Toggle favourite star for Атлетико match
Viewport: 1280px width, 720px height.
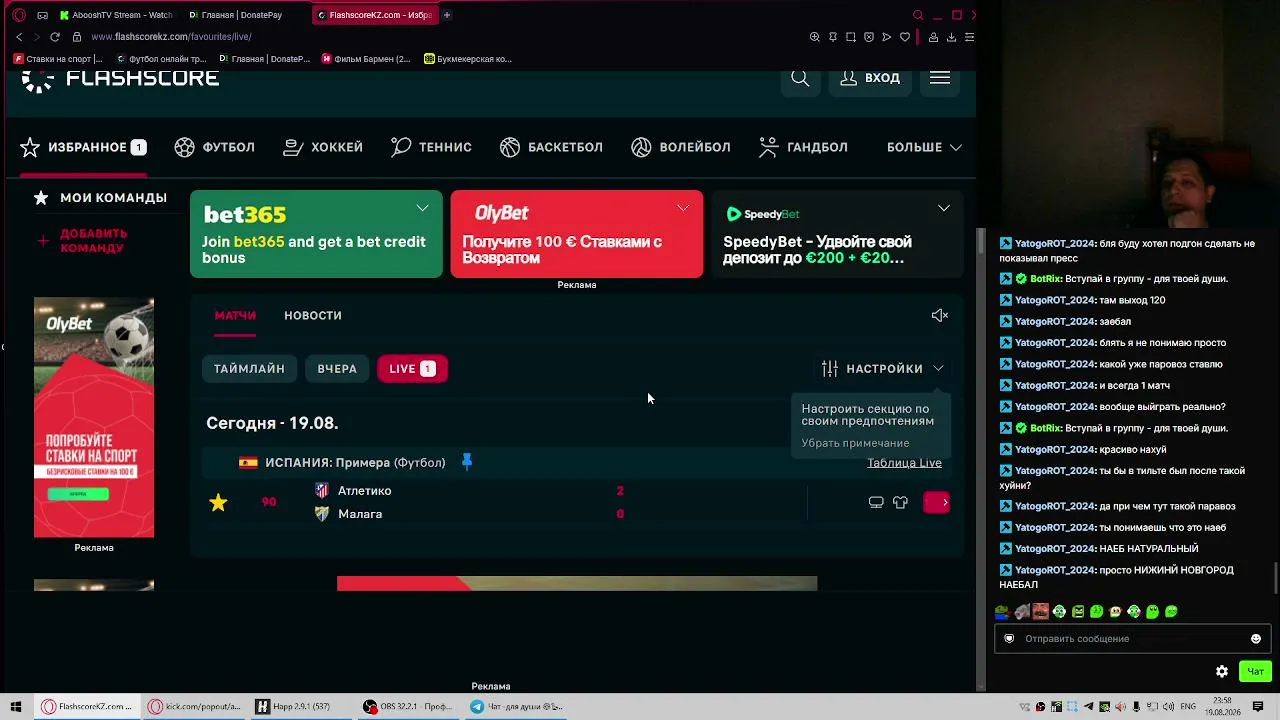tap(218, 502)
